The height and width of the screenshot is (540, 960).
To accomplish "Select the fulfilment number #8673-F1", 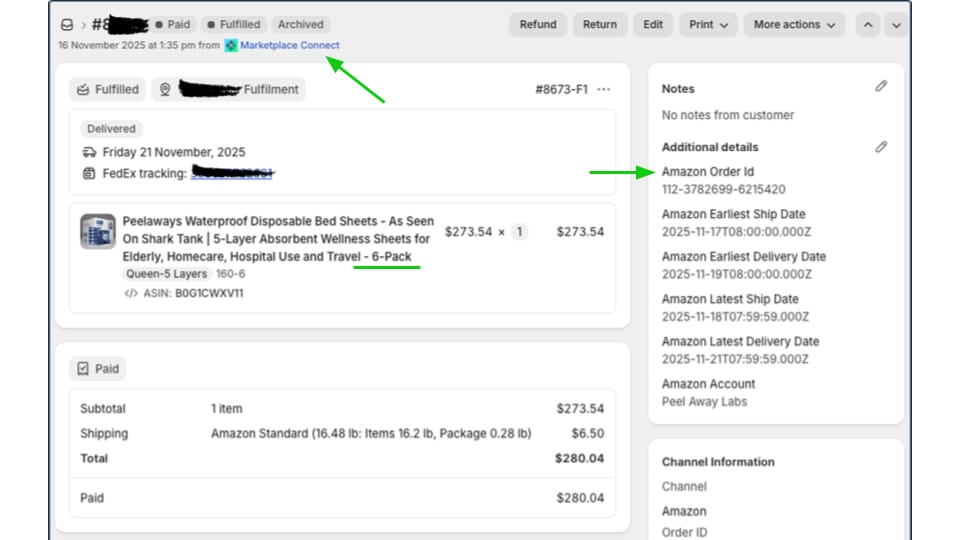I will pos(561,89).
